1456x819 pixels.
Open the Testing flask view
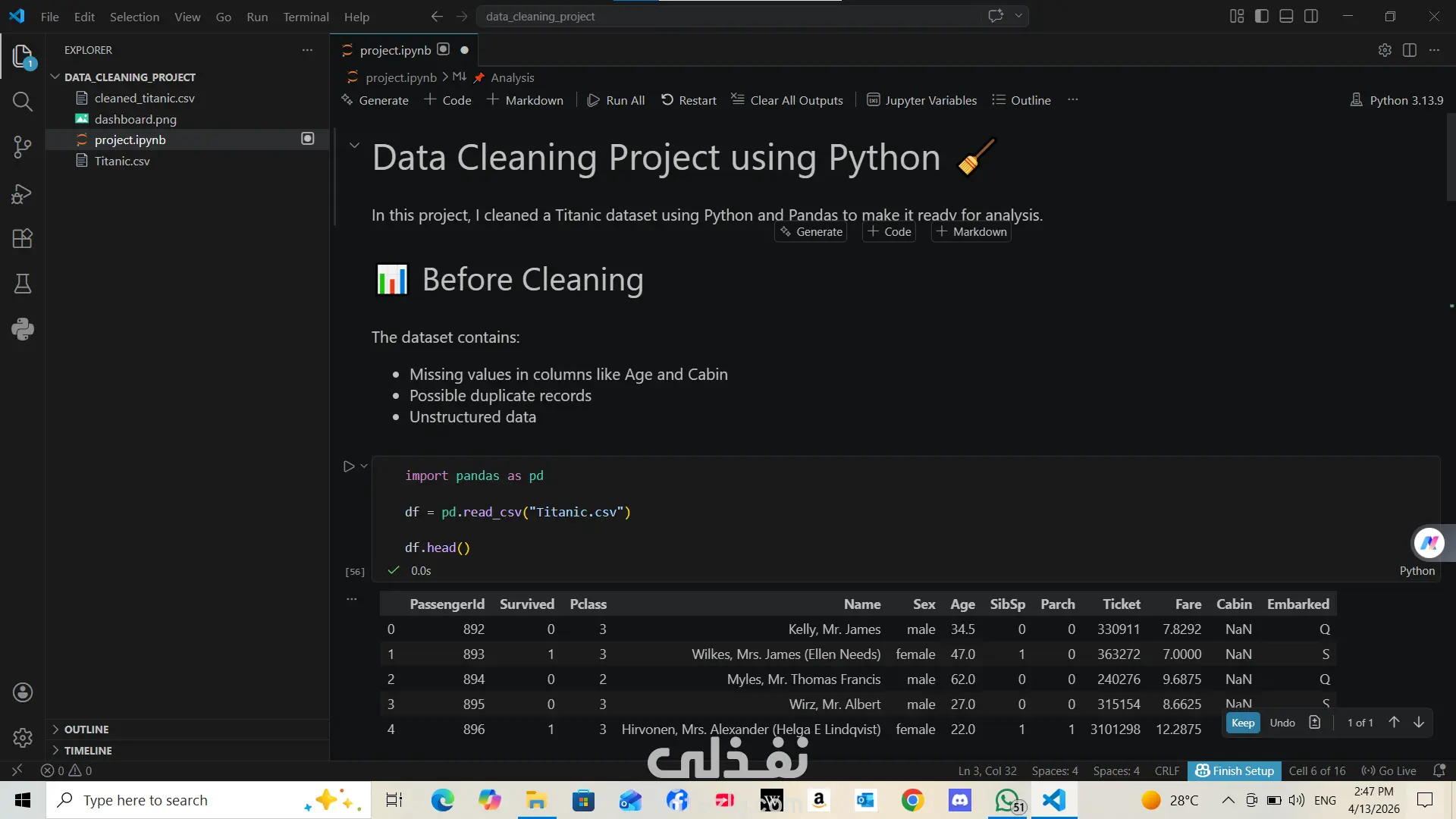click(23, 284)
